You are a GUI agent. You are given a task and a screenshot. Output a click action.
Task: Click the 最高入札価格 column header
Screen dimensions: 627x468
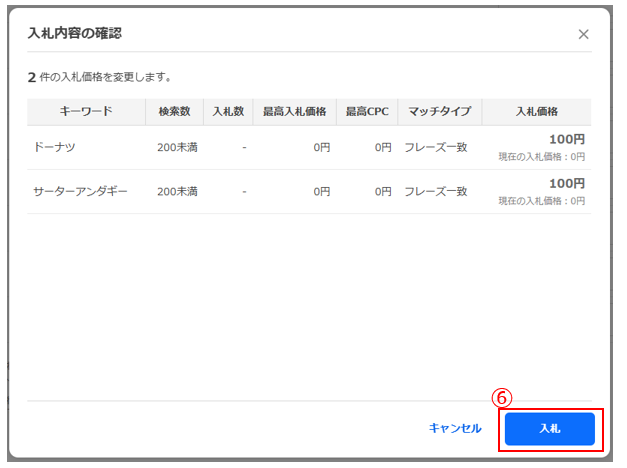pyautogui.click(x=294, y=111)
